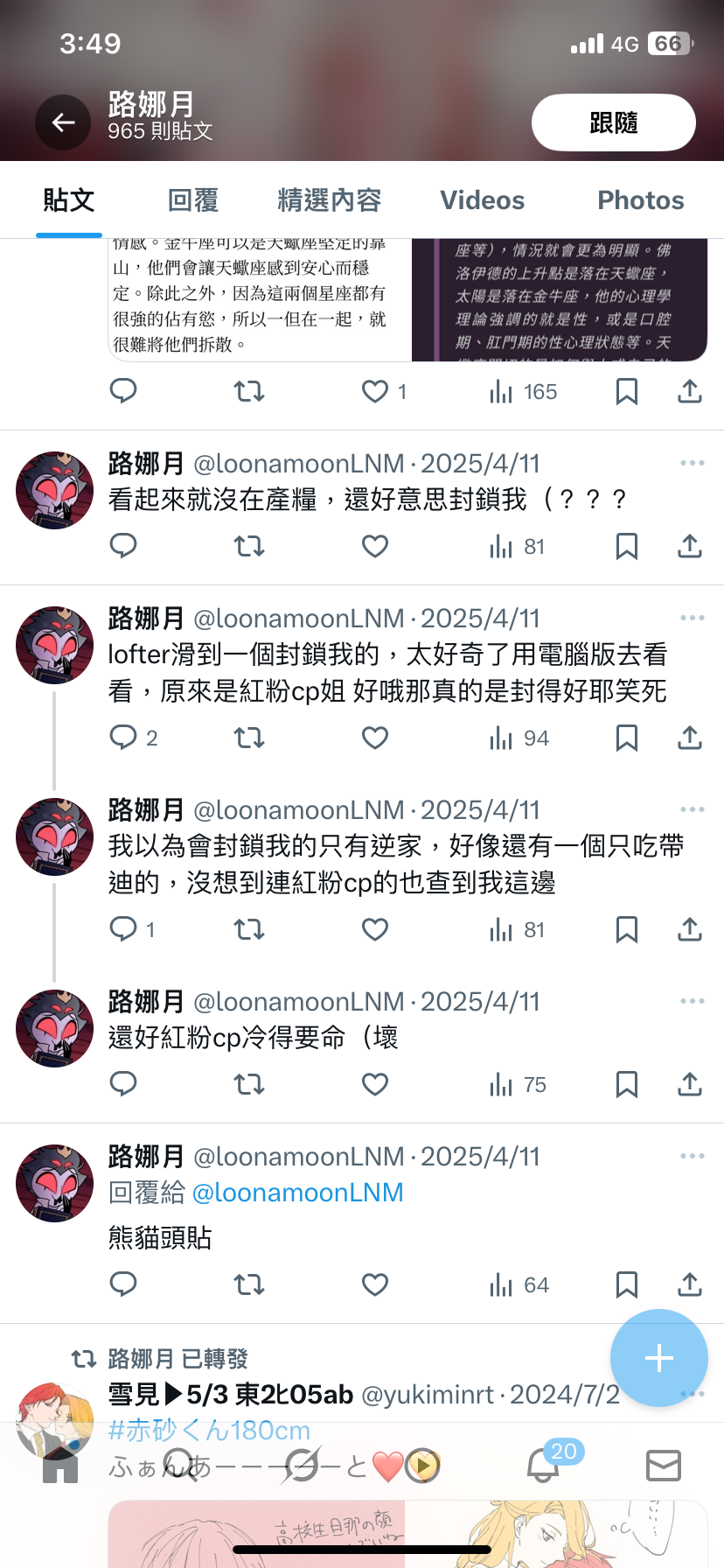Switch to the Photos tab
The height and width of the screenshot is (1568, 724).
(x=641, y=200)
